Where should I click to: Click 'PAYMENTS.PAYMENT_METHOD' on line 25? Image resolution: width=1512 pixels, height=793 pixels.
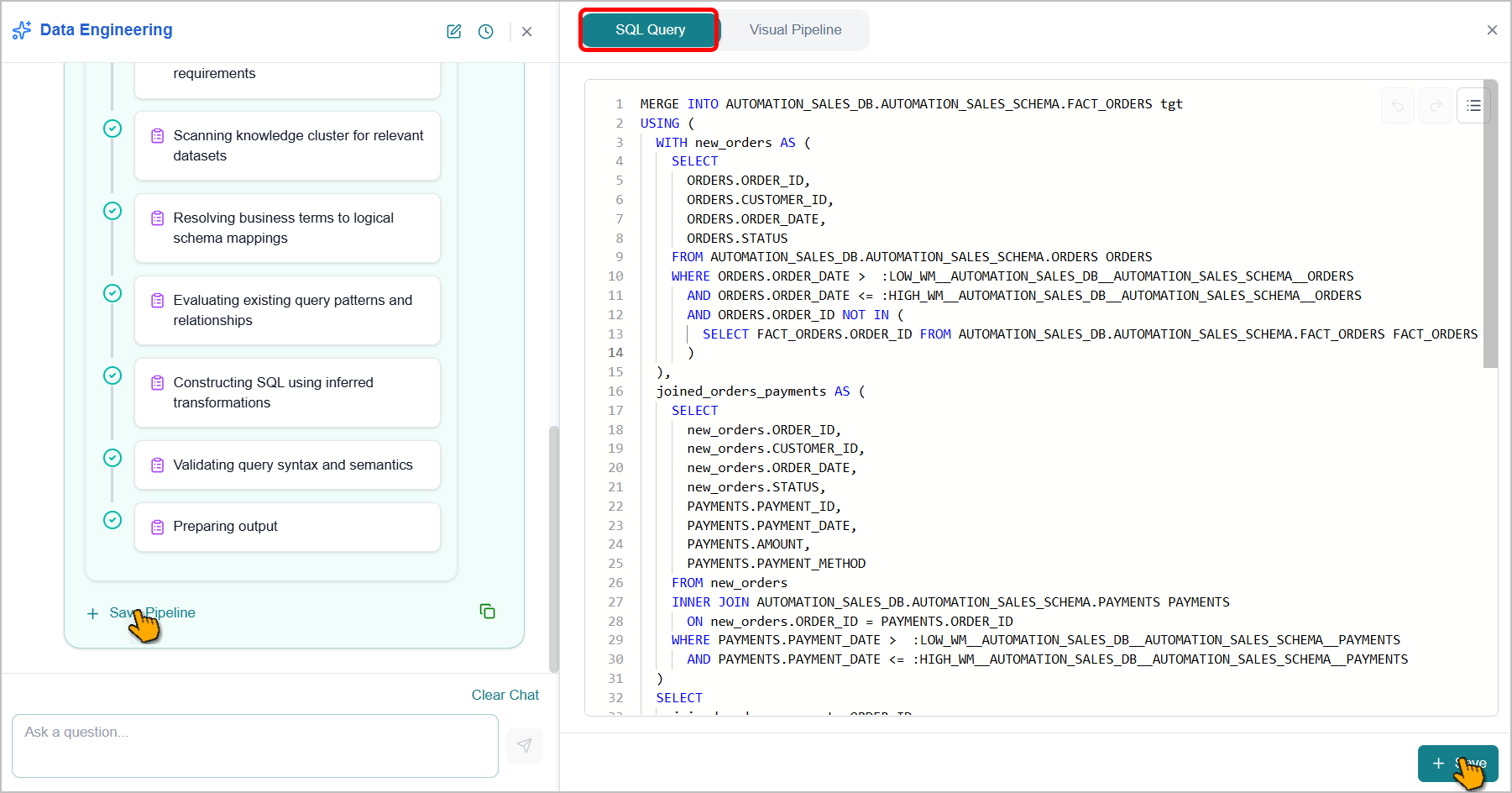click(x=776, y=564)
